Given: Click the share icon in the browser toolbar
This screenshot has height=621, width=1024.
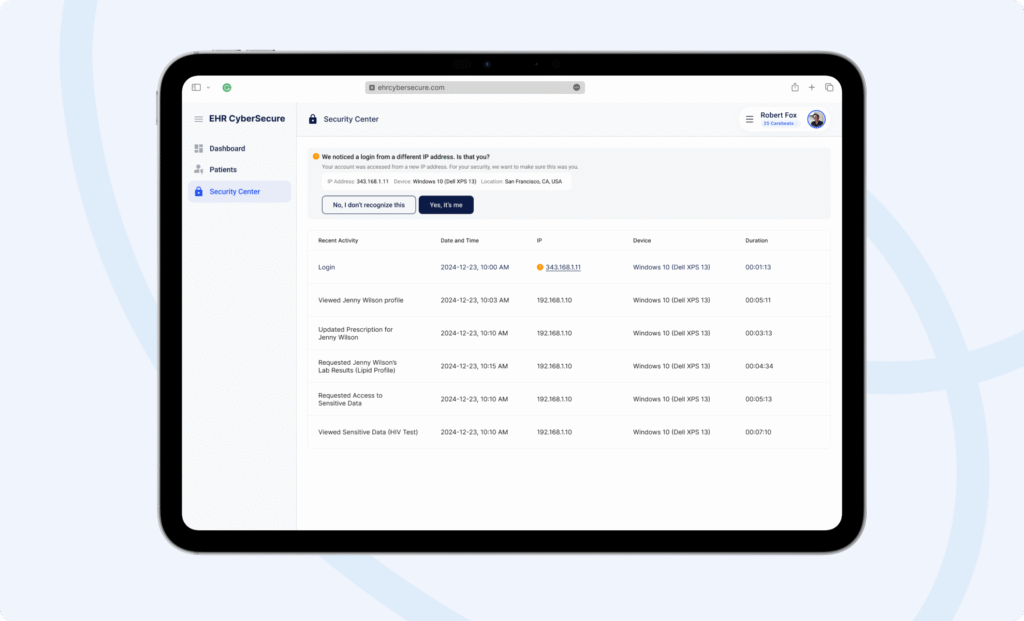Looking at the screenshot, I should click(x=795, y=87).
